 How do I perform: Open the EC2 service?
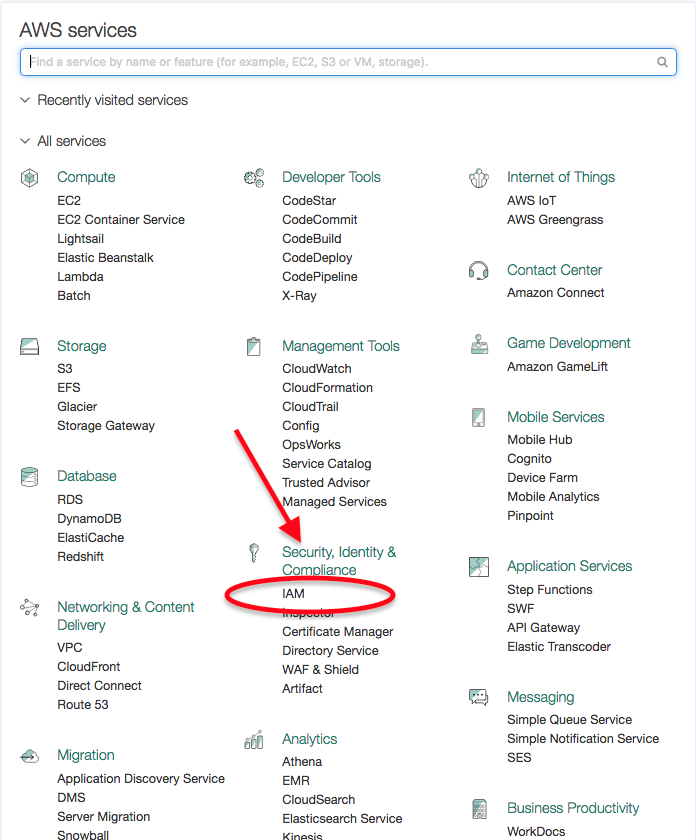click(69, 201)
